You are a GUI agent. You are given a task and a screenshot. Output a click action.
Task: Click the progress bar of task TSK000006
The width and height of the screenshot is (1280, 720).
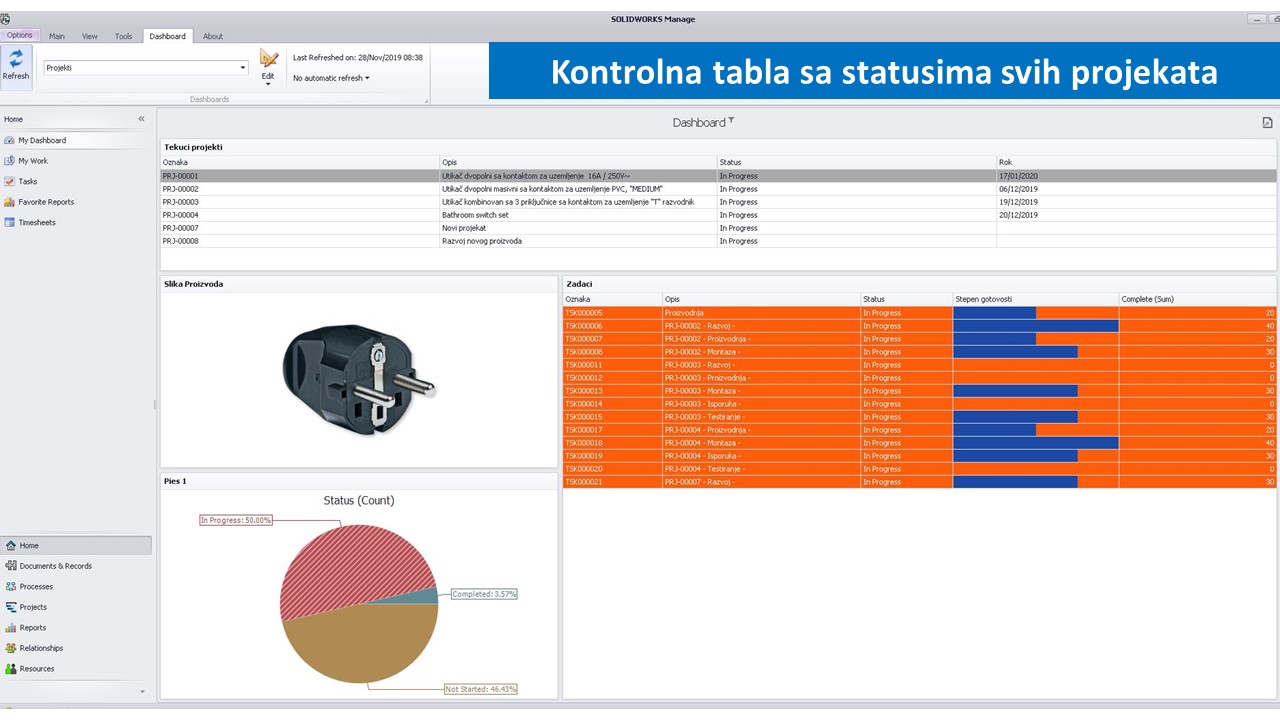(x=1035, y=326)
